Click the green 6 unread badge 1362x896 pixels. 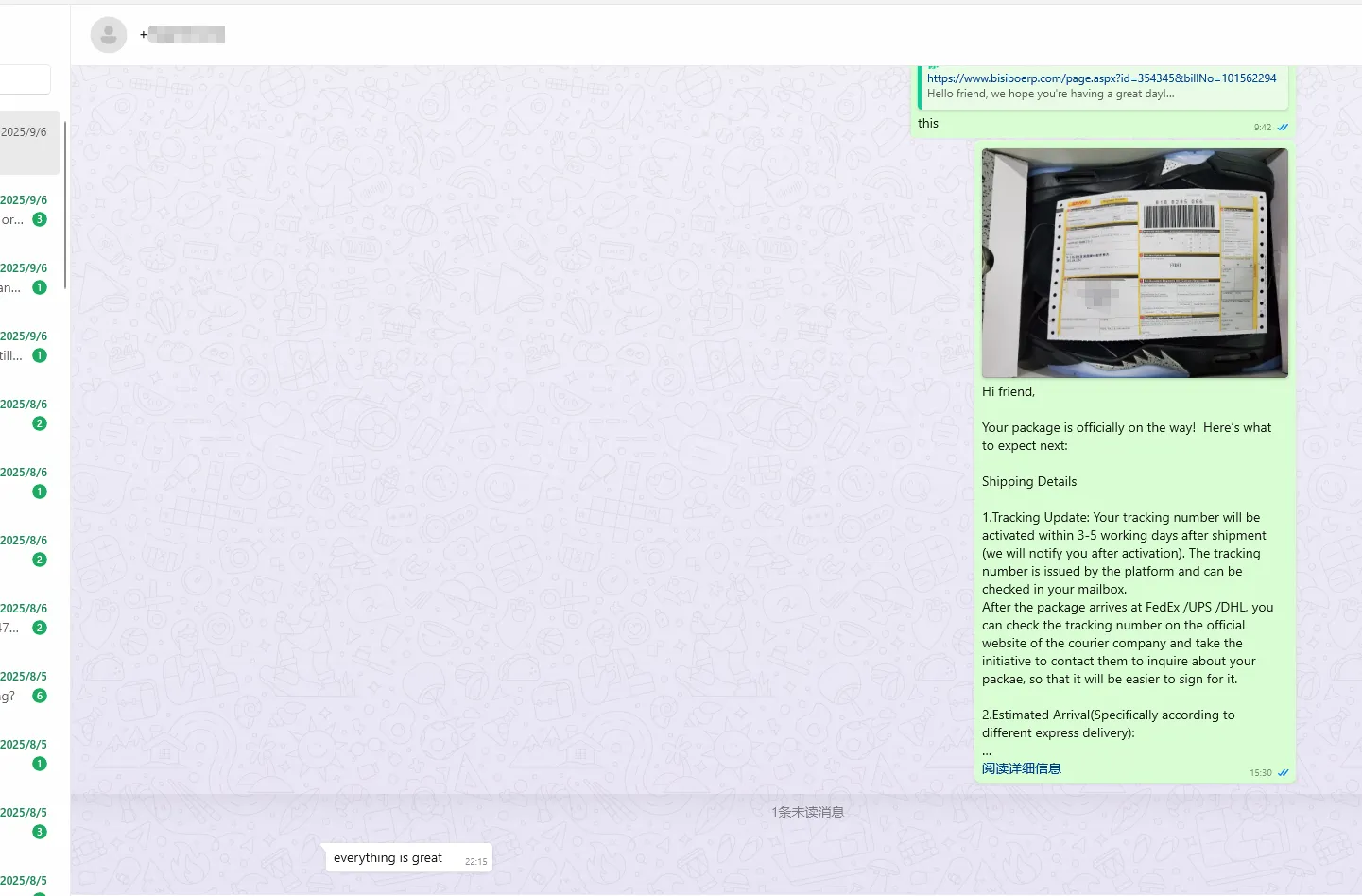pyautogui.click(x=40, y=696)
